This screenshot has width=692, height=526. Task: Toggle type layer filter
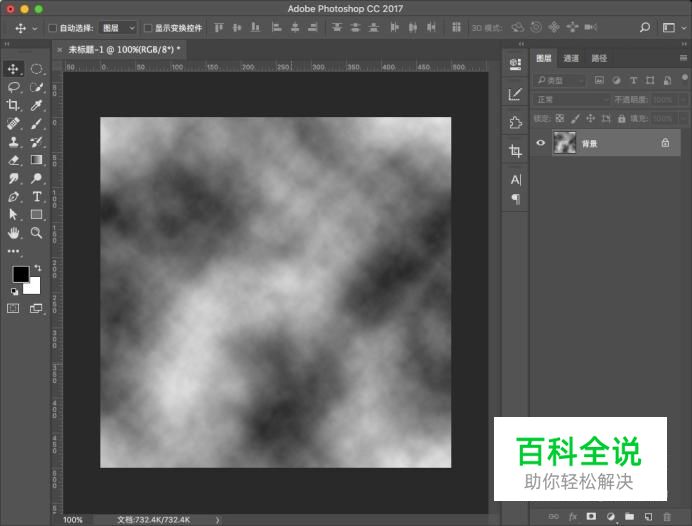[633, 80]
